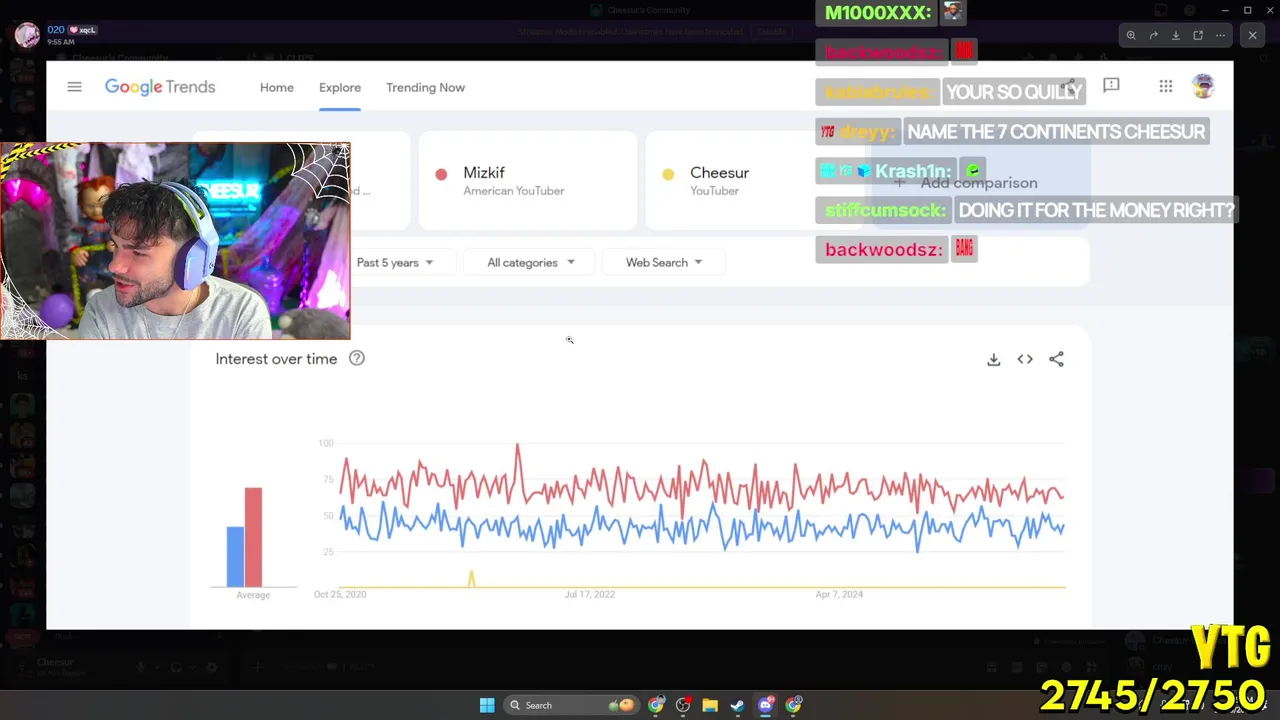Click the embed code icon
This screenshot has width=1280, height=720.
(x=1025, y=359)
